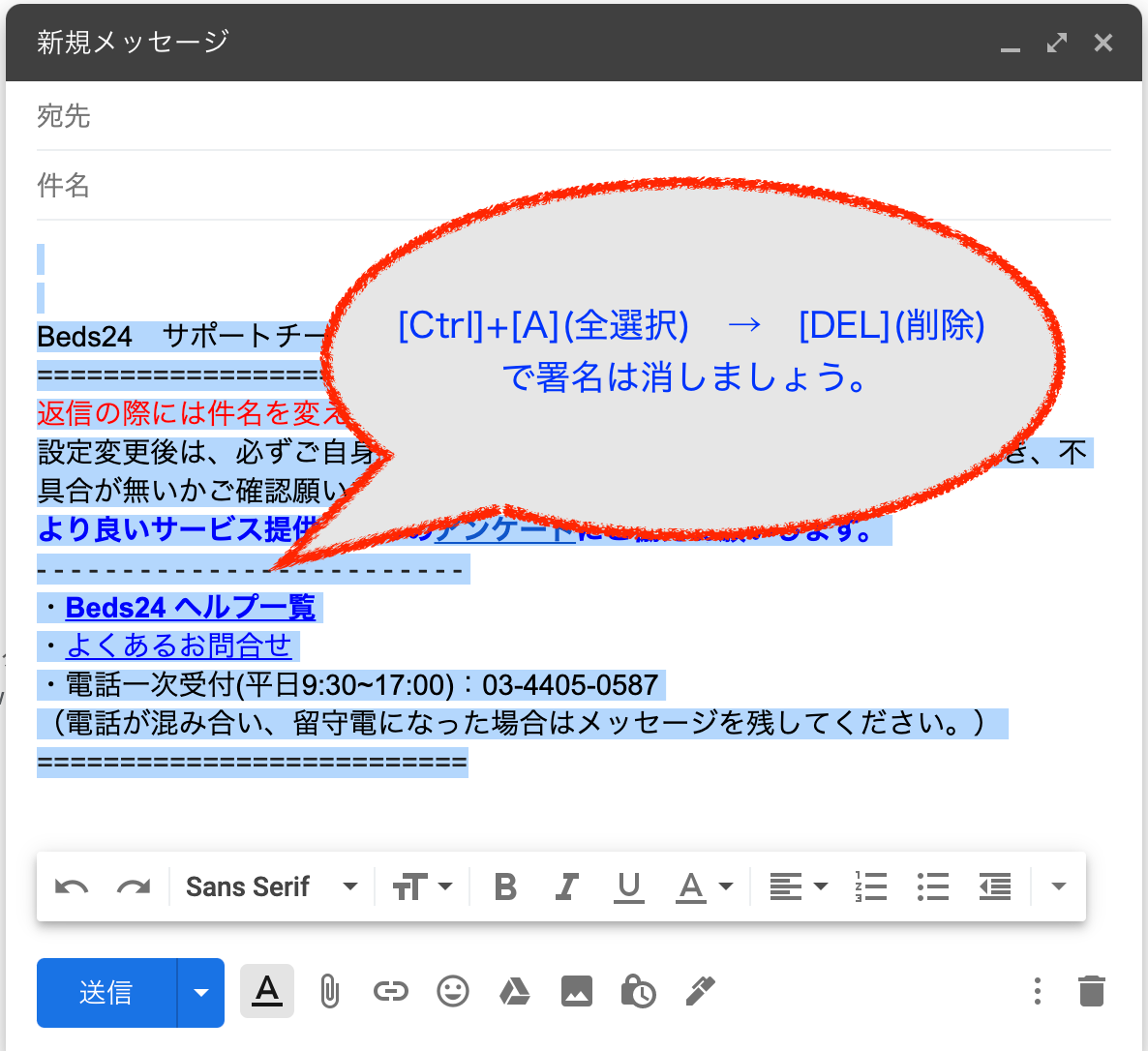This screenshot has height=1051, width=1148.
Task: Undo the last edit
Action: 72,887
